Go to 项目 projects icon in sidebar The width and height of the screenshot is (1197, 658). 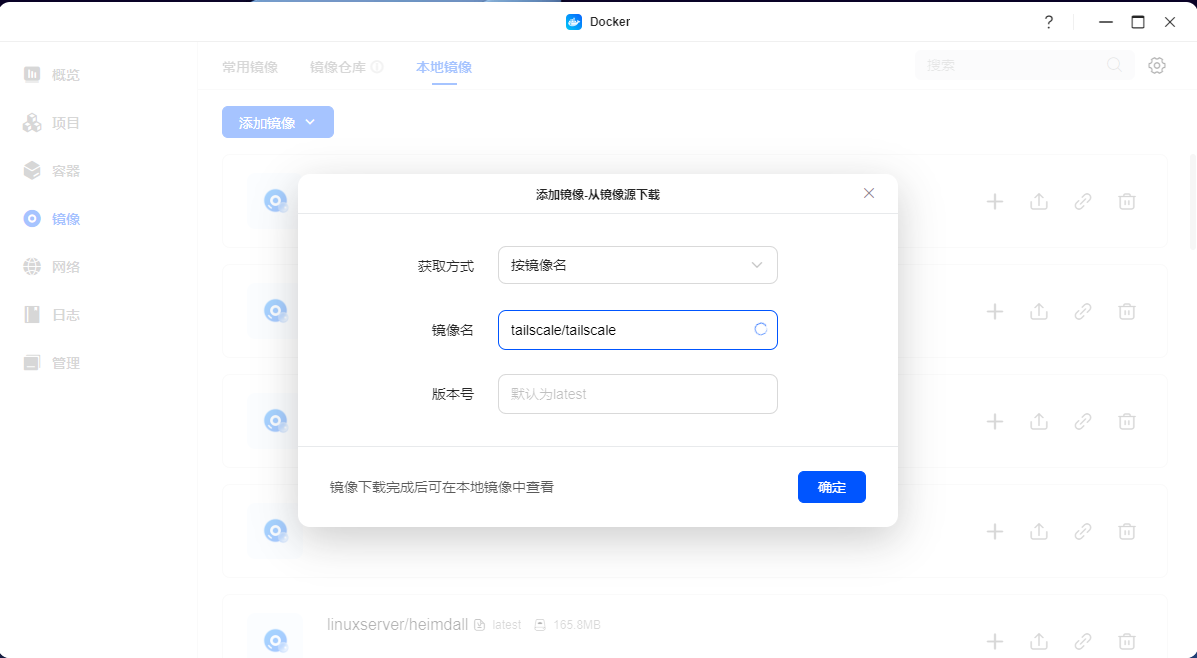[x=32, y=123]
